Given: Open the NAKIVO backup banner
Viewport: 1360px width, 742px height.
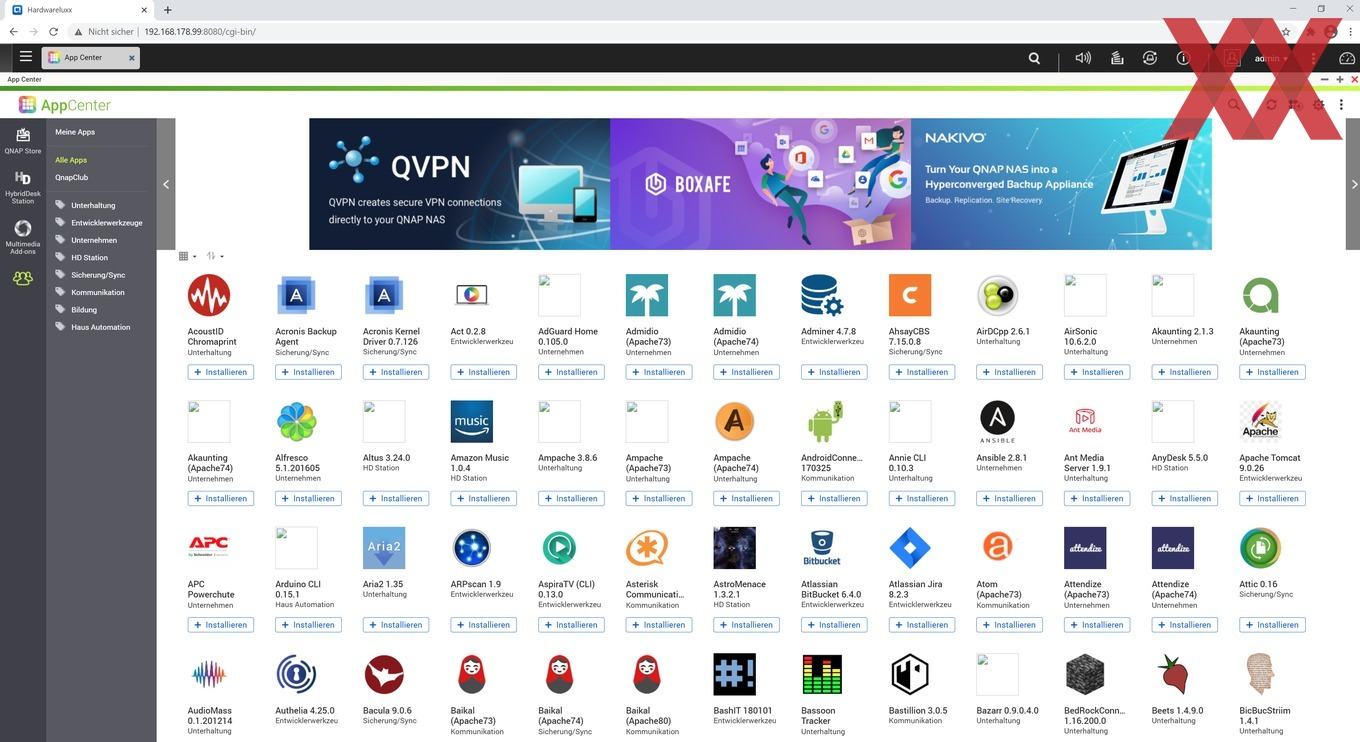Looking at the screenshot, I should click(1061, 184).
